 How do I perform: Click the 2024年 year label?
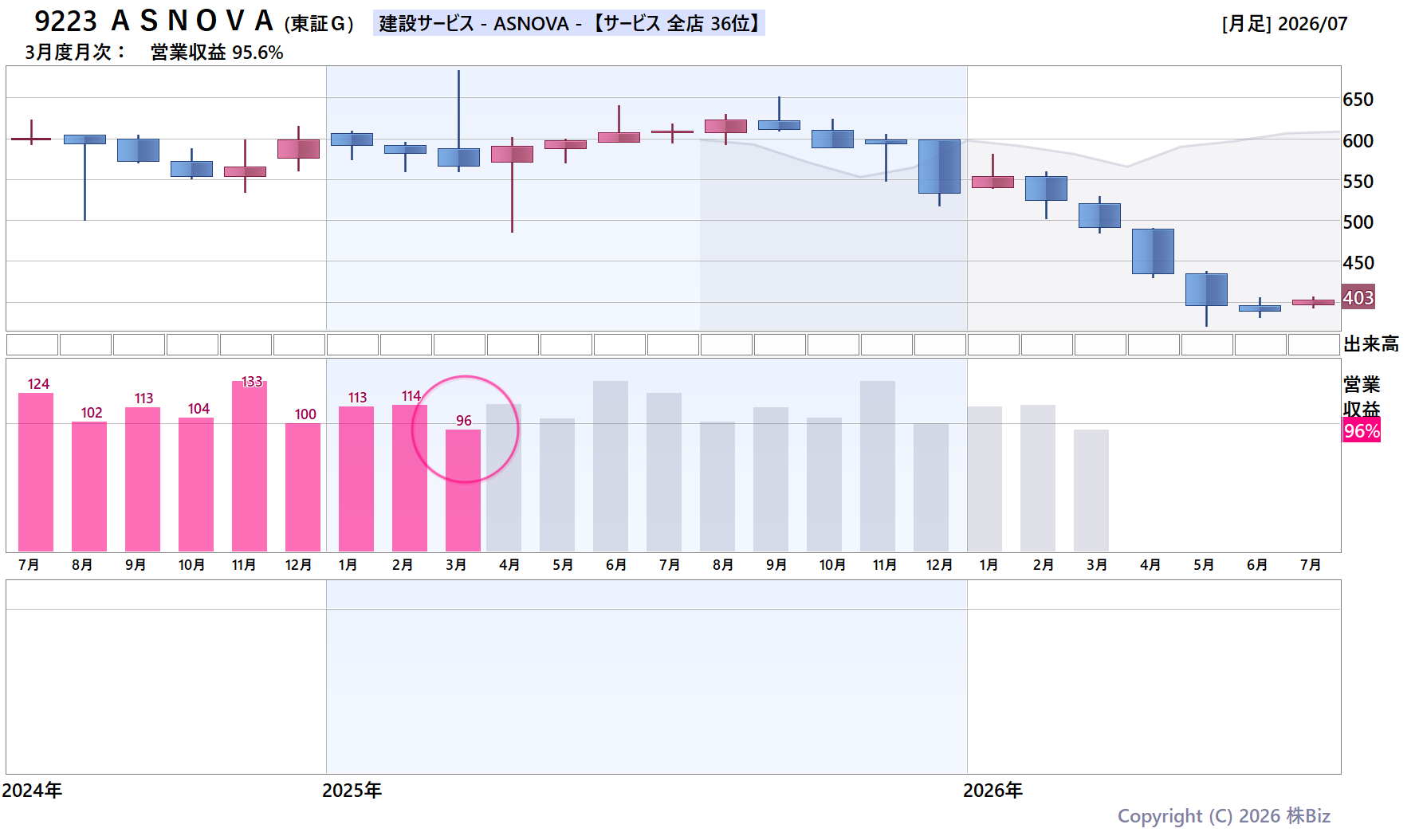[32, 791]
